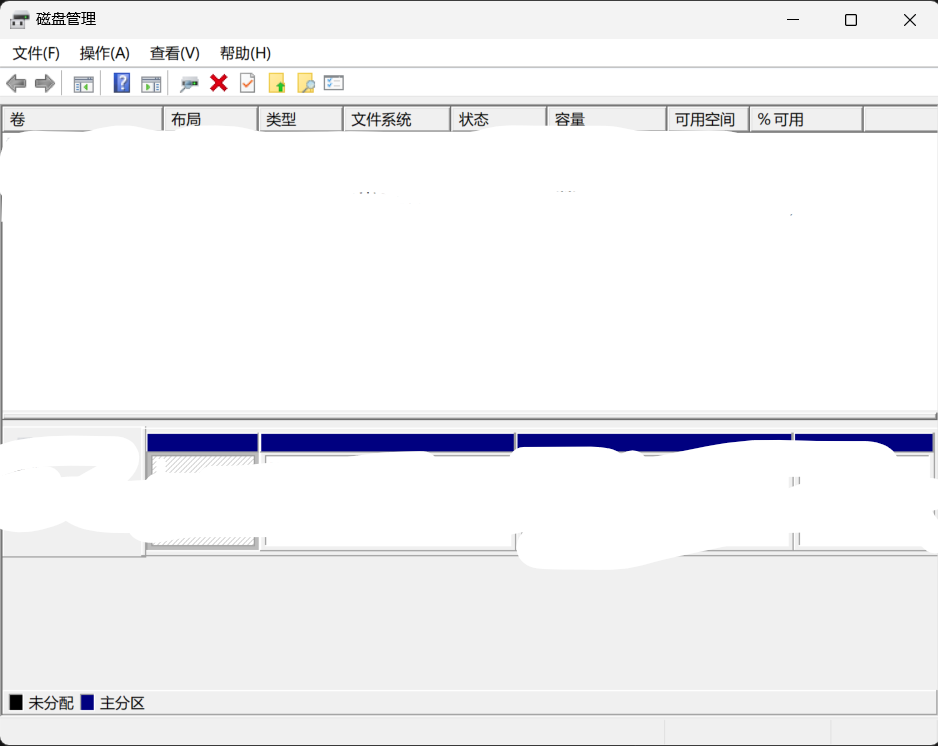This screenshot has height=746, width=938.
Task: Click the folder icon with magnifying glass
Action: point(306,83)
